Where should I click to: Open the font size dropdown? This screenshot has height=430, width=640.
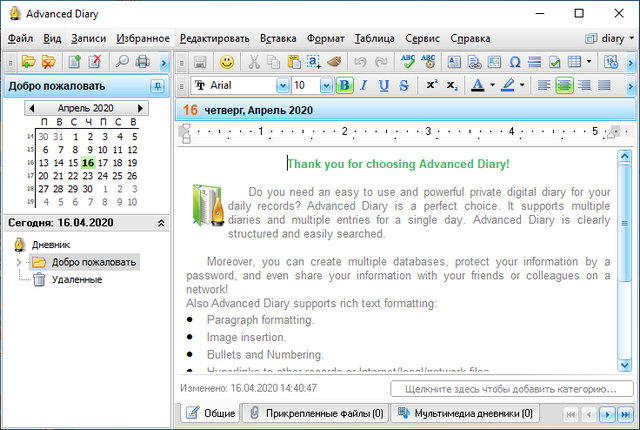[327, 86]
